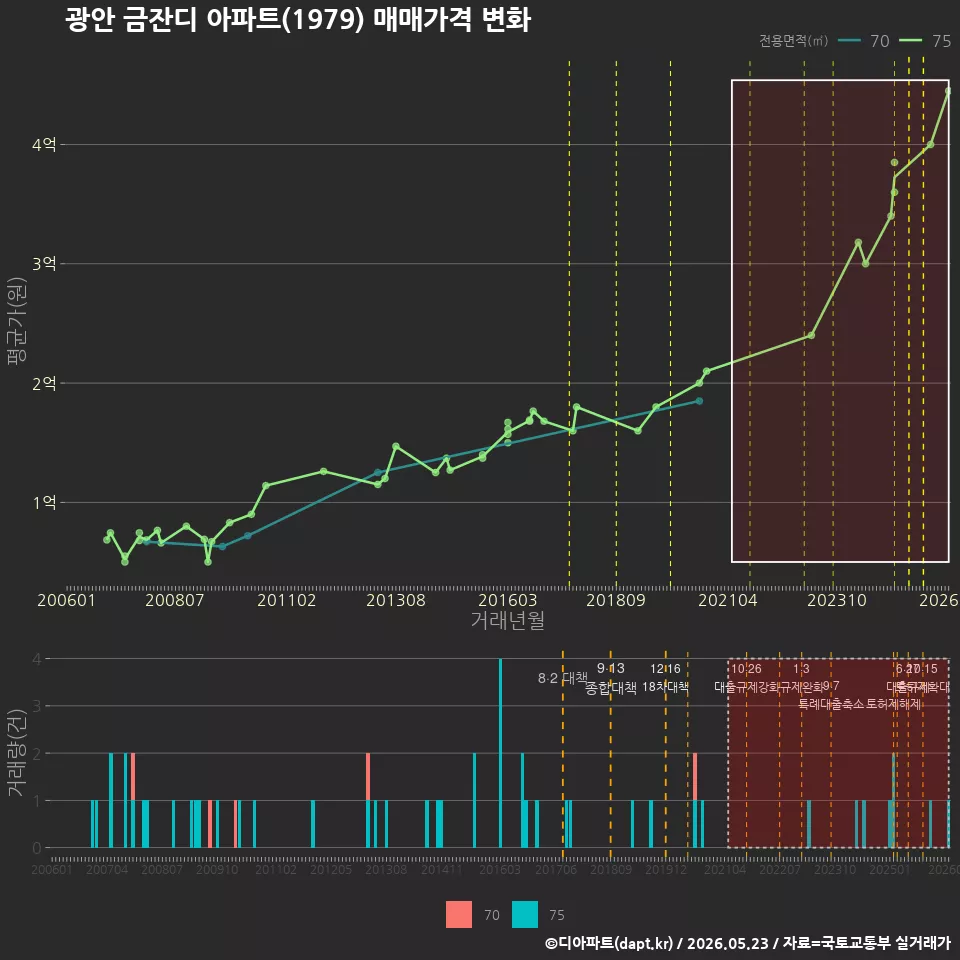This screenshot has width=960, height=960.
Task: Click the salmon 70 legend swatch
Action: click(x=459, y=915)
